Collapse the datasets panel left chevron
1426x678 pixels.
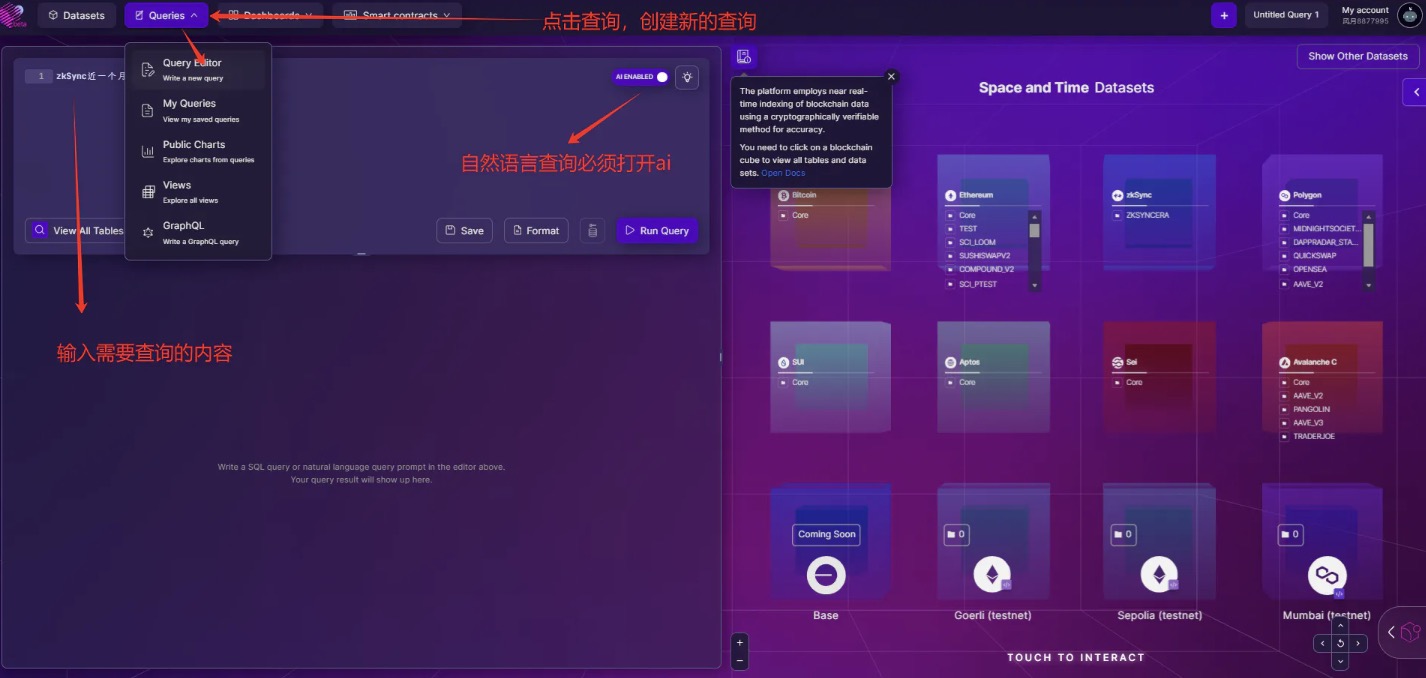1415,92
